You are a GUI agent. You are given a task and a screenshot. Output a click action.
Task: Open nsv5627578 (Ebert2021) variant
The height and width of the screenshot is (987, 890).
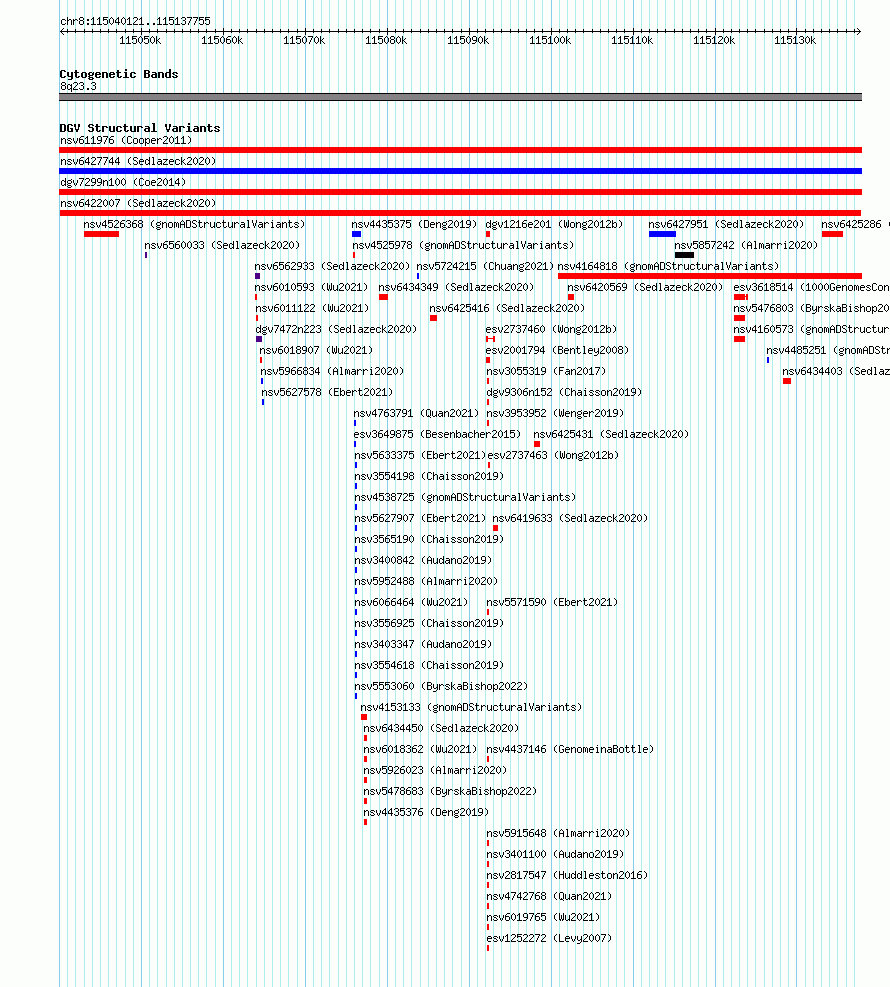tap(327, 392)
